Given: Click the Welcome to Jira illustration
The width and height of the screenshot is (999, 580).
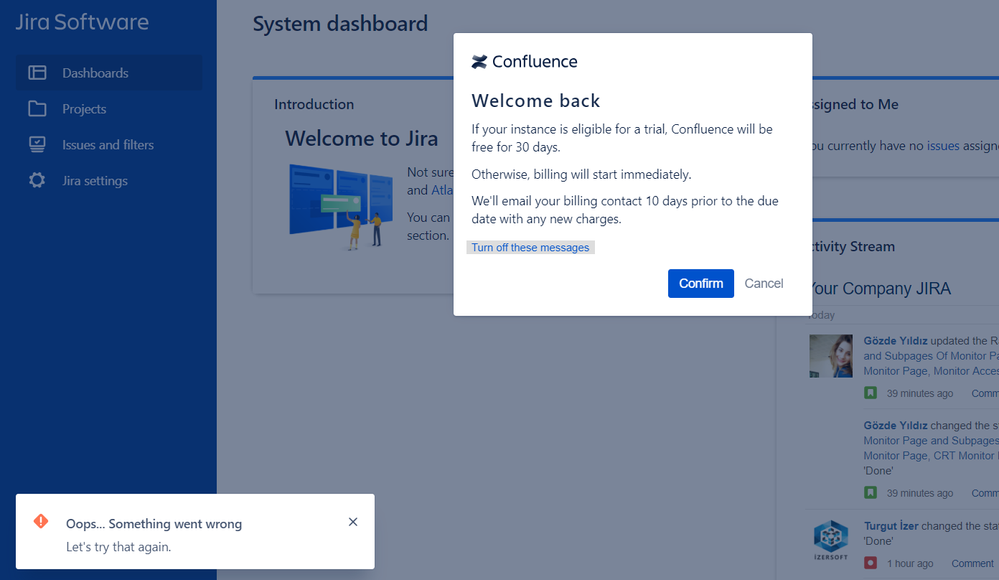Looking at the screenshot, I should 341,207.
